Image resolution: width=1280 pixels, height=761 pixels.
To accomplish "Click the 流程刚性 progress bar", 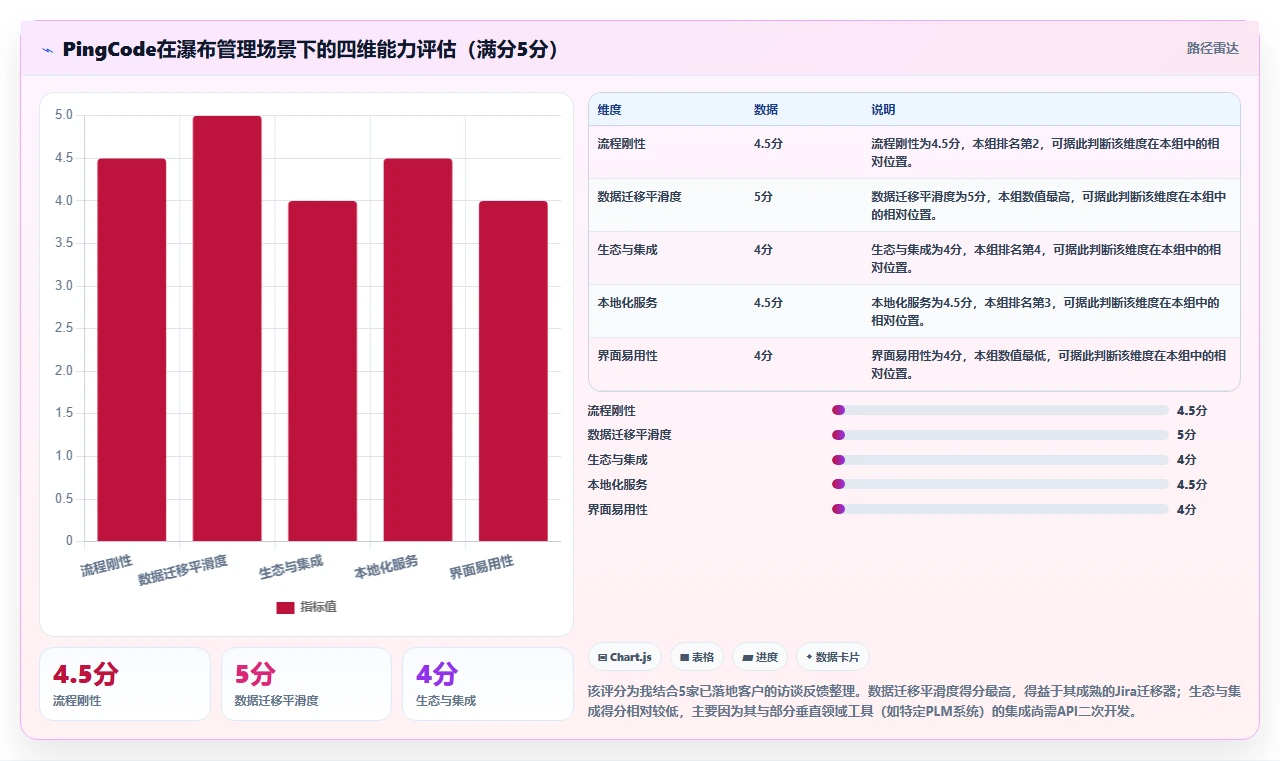I will coord(1000,410).
